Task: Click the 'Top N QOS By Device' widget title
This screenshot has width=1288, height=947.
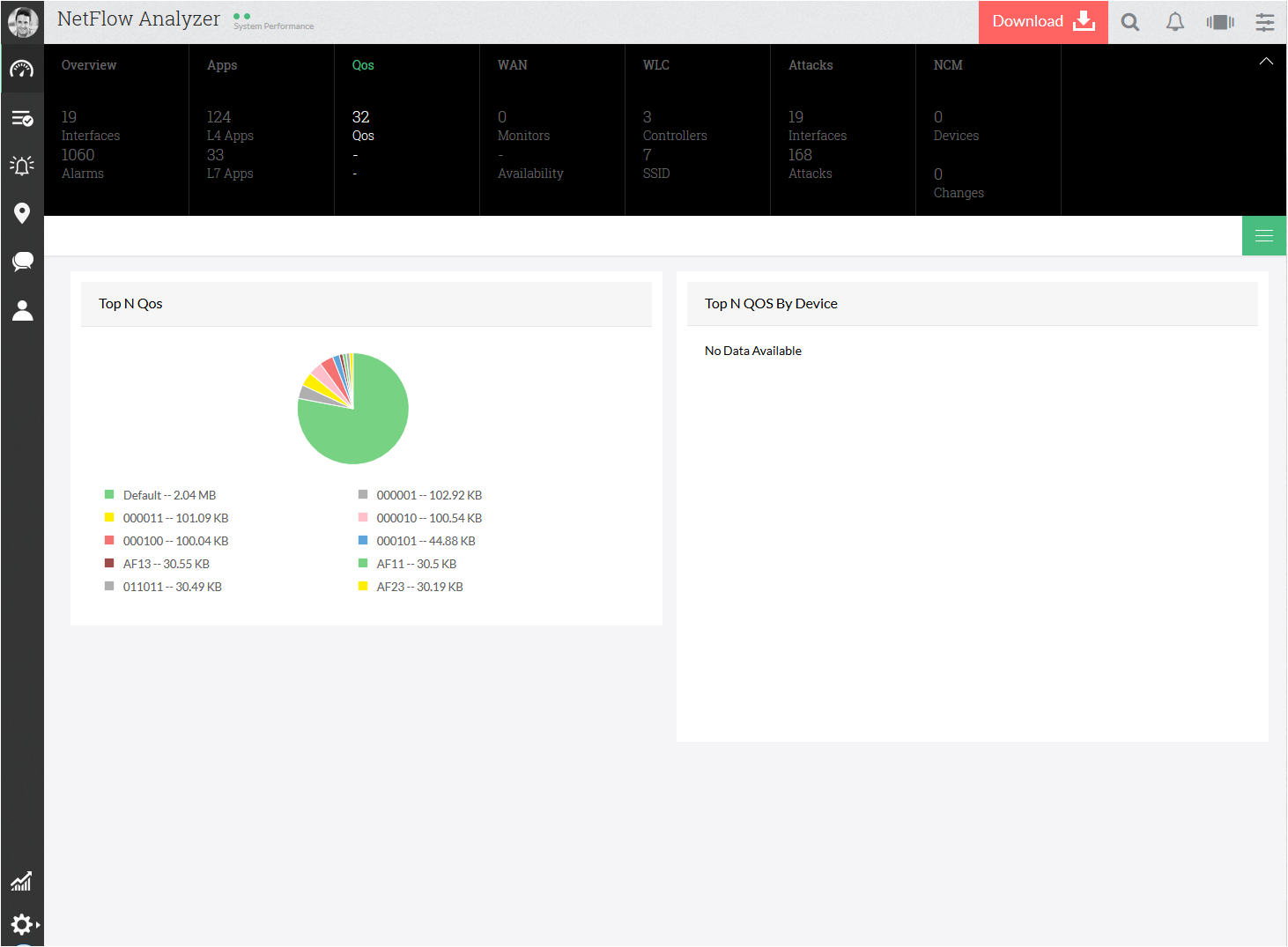Action: coord(771,304)
